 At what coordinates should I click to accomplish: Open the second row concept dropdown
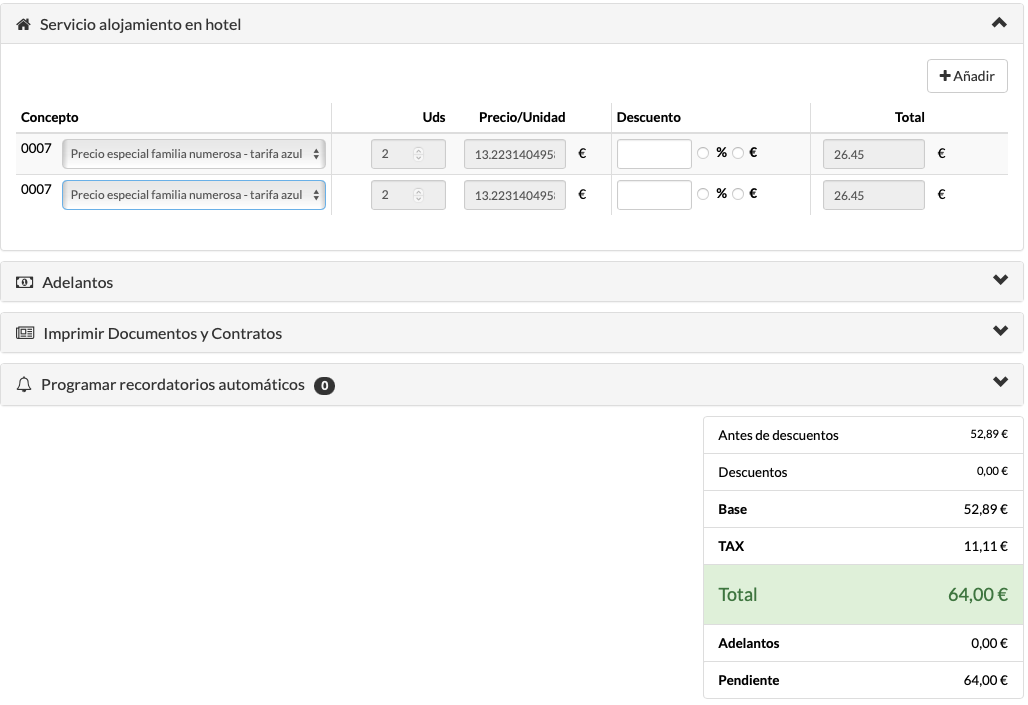pos(194,195)
